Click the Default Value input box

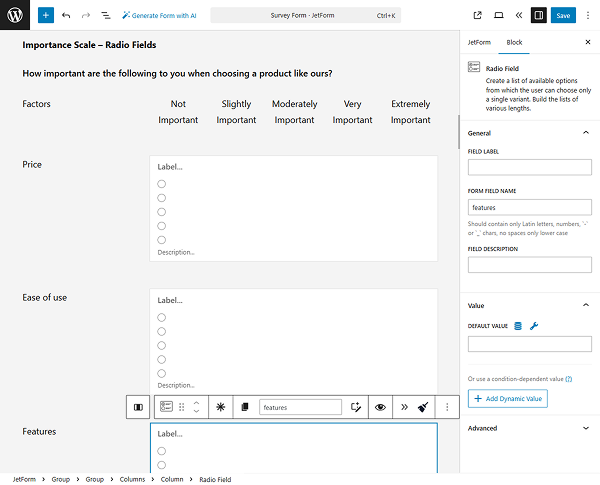[530, 344]
